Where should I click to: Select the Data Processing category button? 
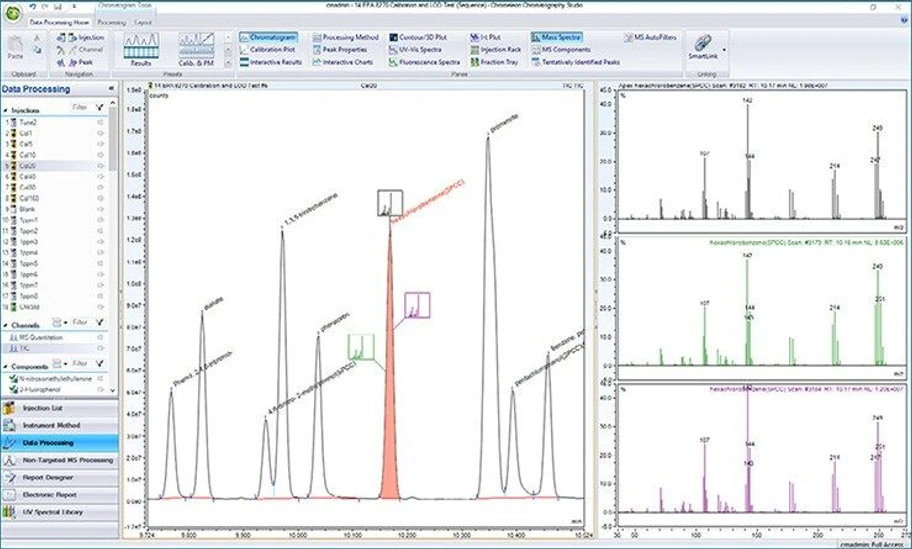coord(59,443)
